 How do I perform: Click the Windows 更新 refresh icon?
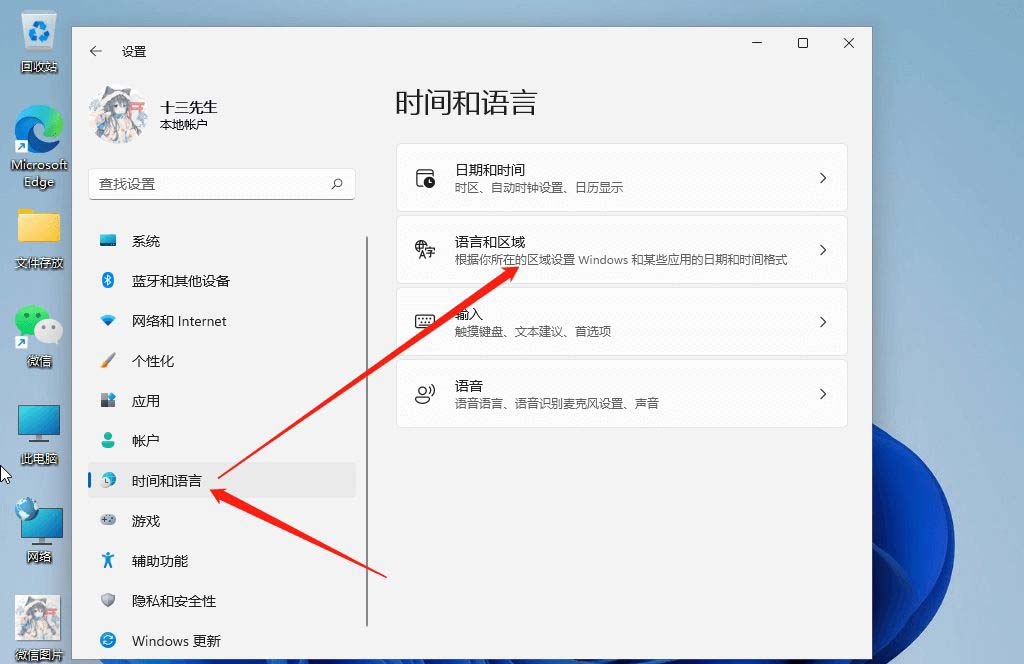108,640
